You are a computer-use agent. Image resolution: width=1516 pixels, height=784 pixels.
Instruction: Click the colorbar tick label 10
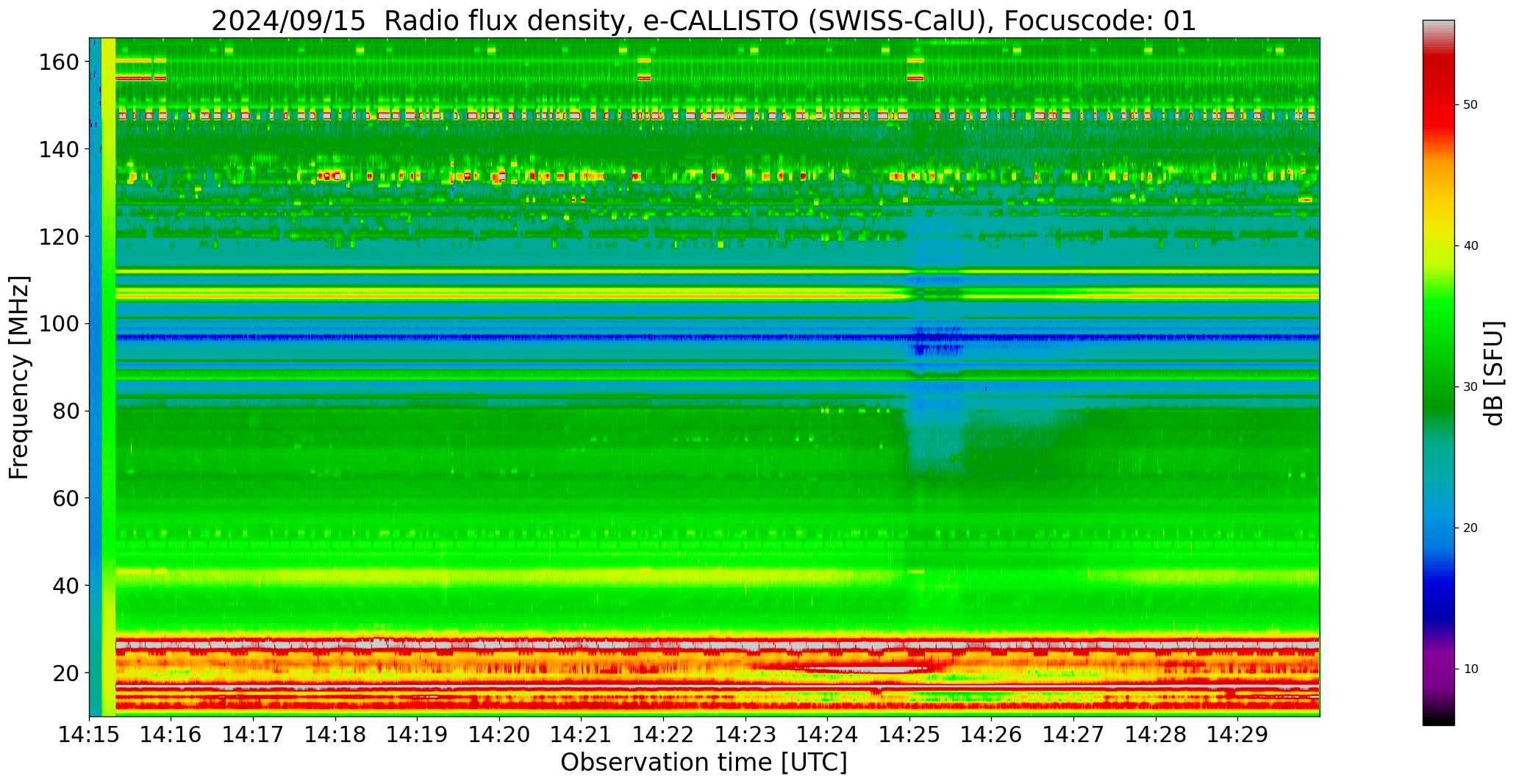[1470, 669]
